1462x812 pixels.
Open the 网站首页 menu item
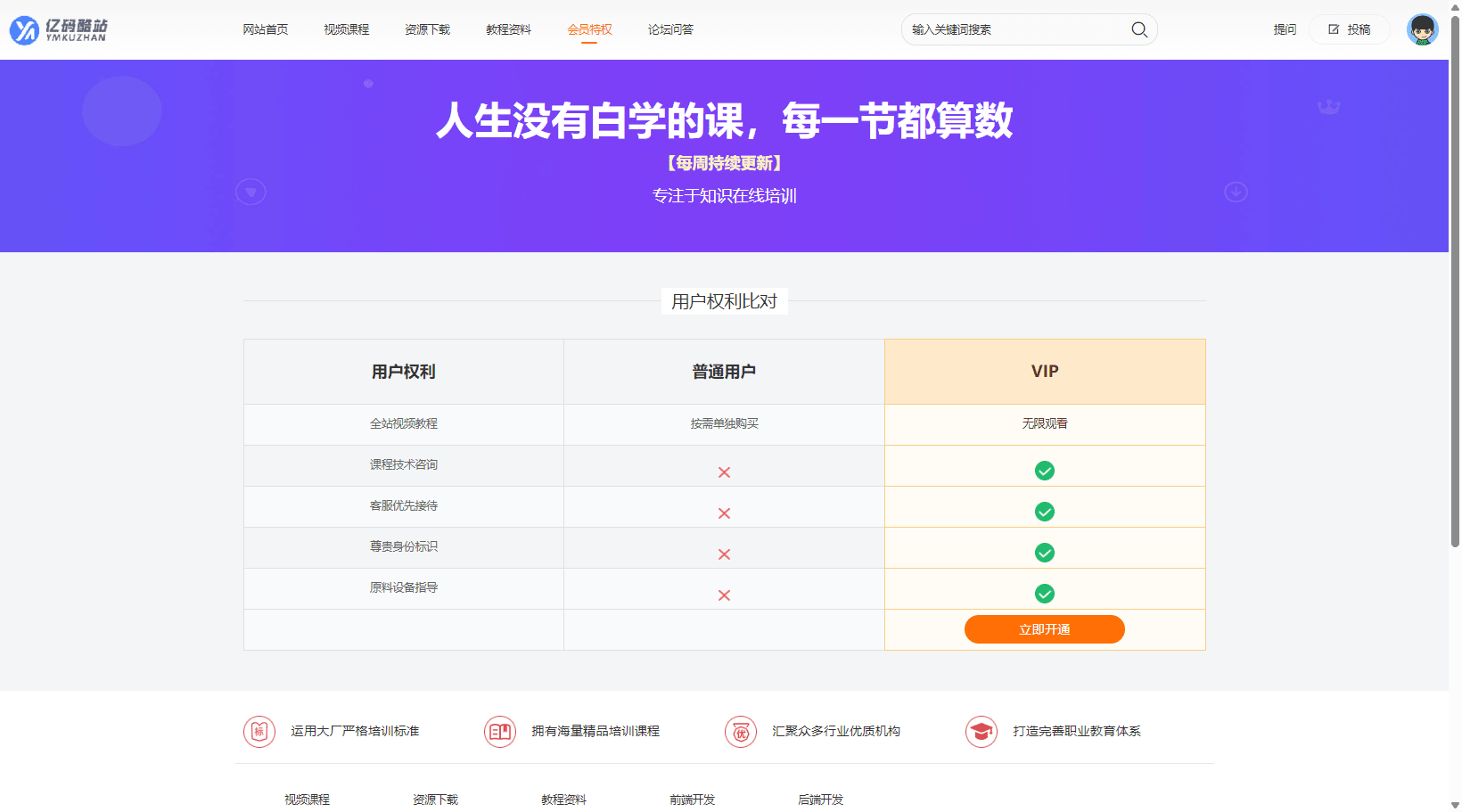point(265,29)
